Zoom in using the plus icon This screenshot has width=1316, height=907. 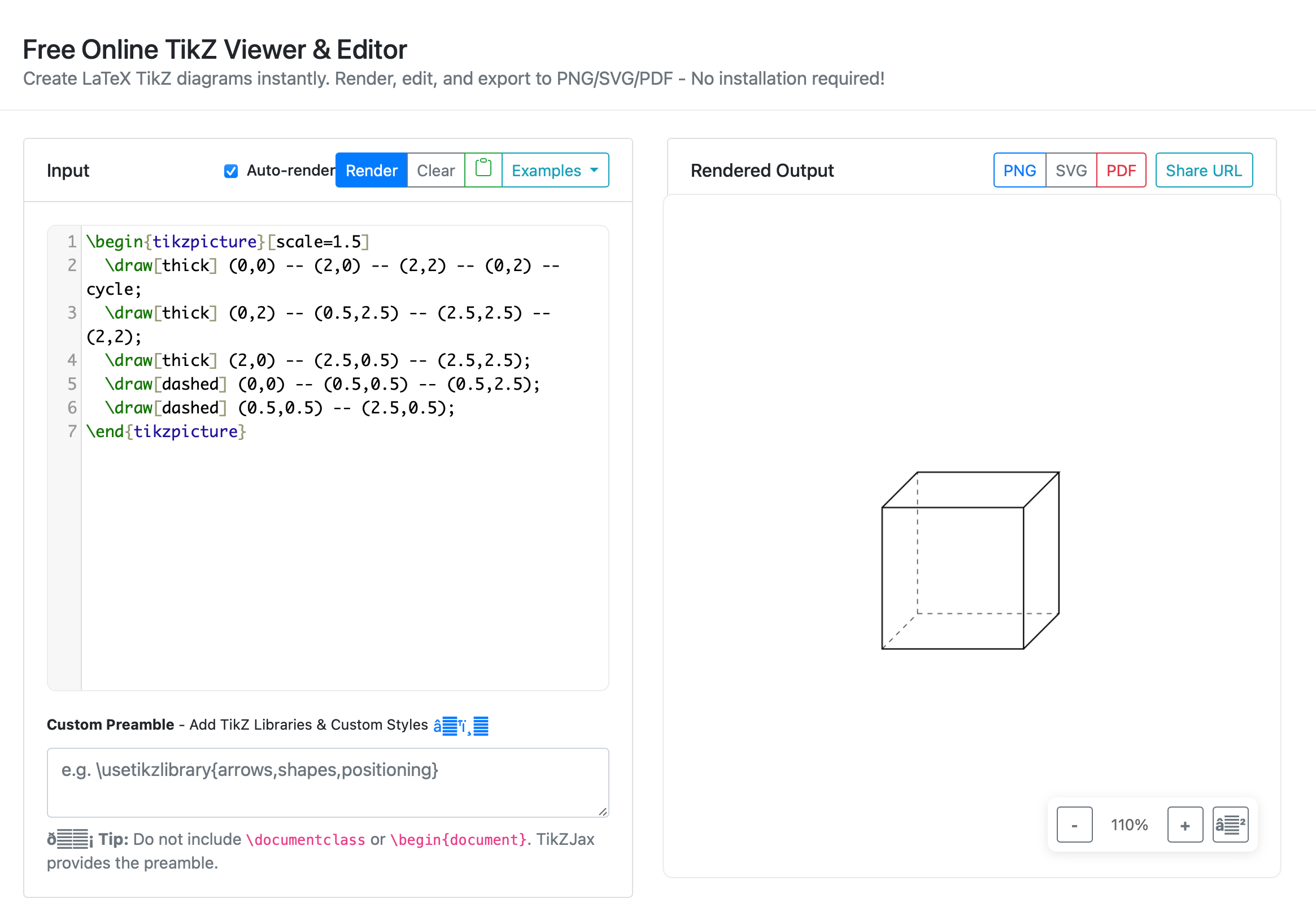point(1184,825)
